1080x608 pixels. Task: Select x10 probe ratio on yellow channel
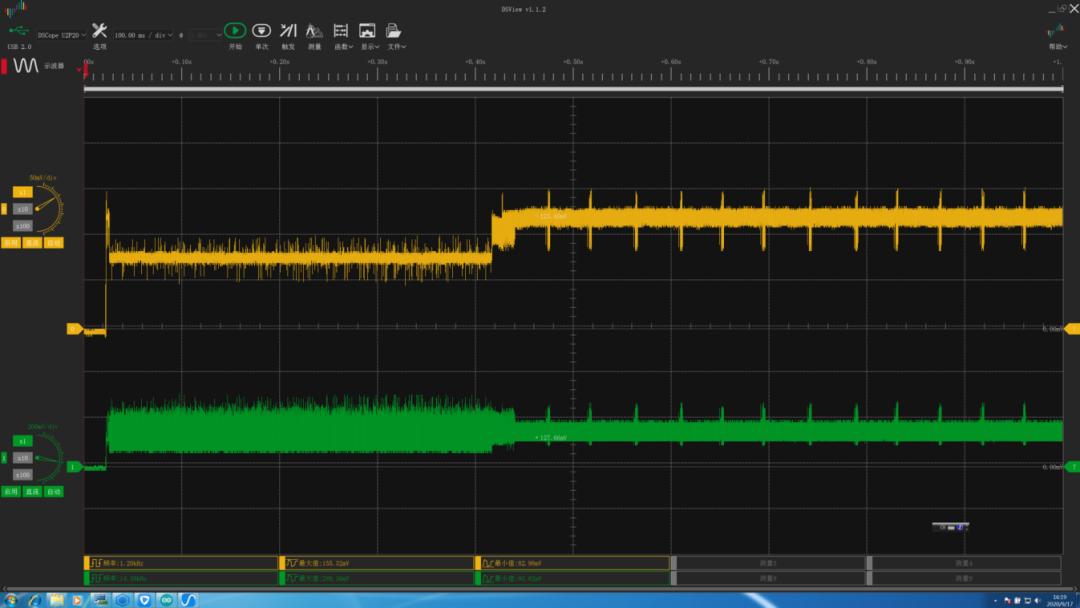tap(23, 209)
